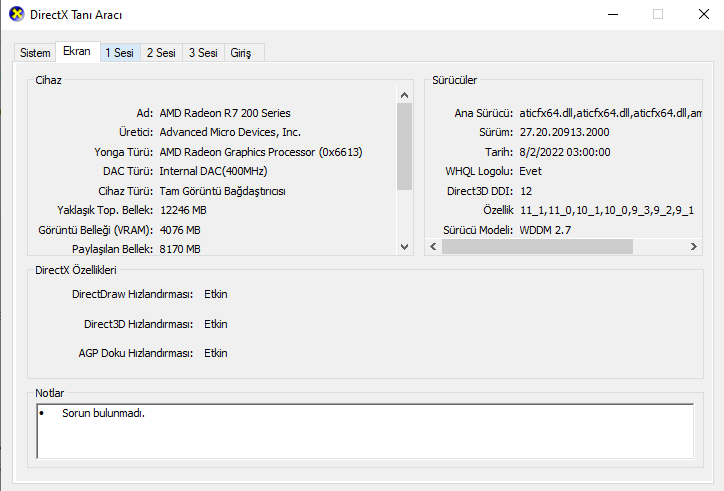
Task: Switch to the 3 Sesi tab
Action: coord(203,53)
